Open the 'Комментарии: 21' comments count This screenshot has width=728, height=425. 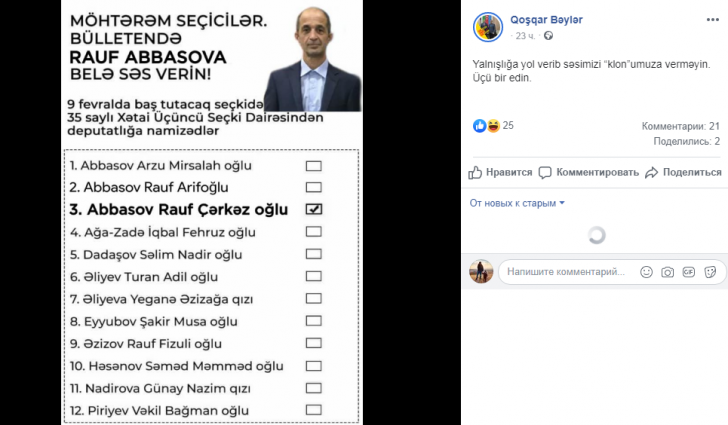[x=680, y=126]
